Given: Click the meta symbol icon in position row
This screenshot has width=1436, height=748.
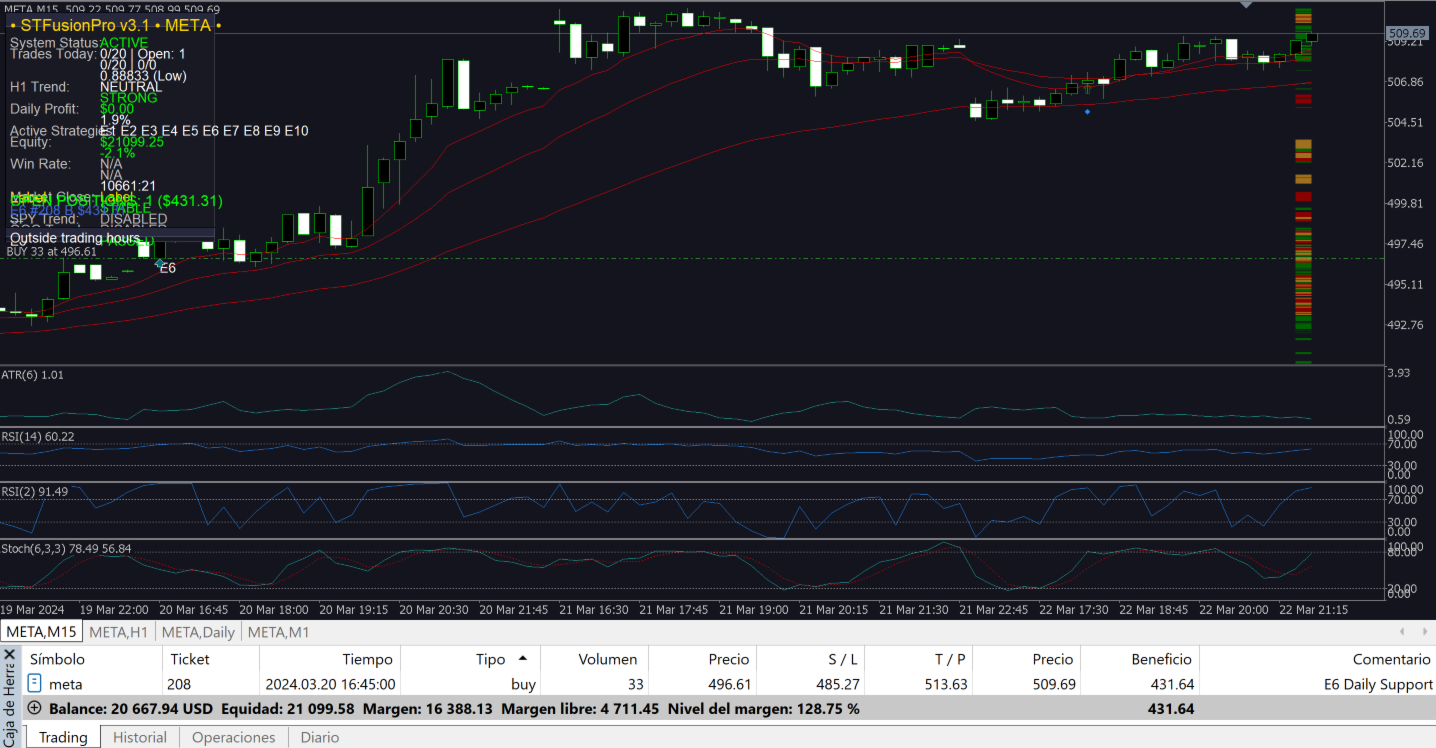Looking at the screenshot, I should click(34, 684).
